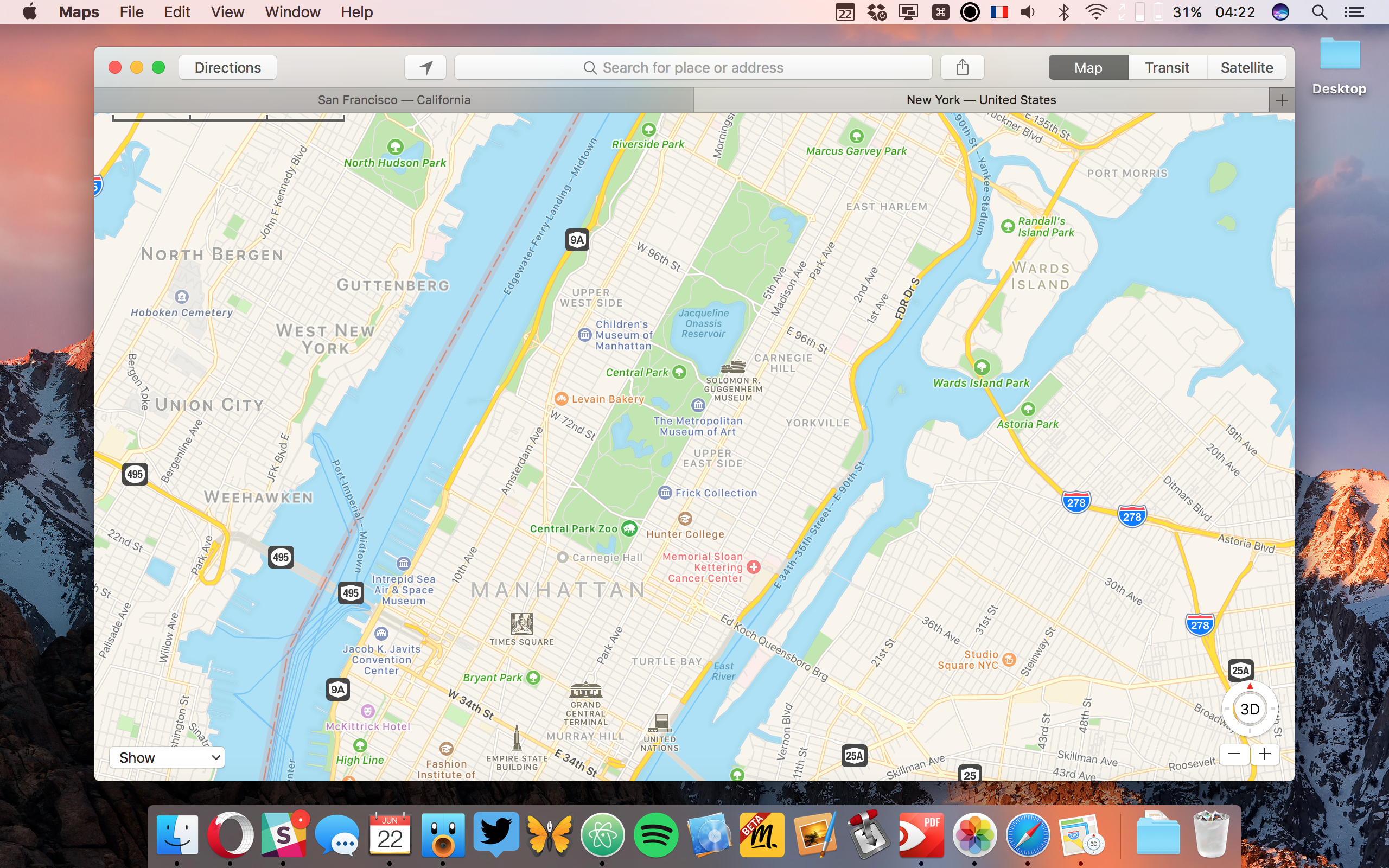This screenshot has width=1389, height=868.
Task: Switch to San Francisco — California tab
Action: pos(394,100)
